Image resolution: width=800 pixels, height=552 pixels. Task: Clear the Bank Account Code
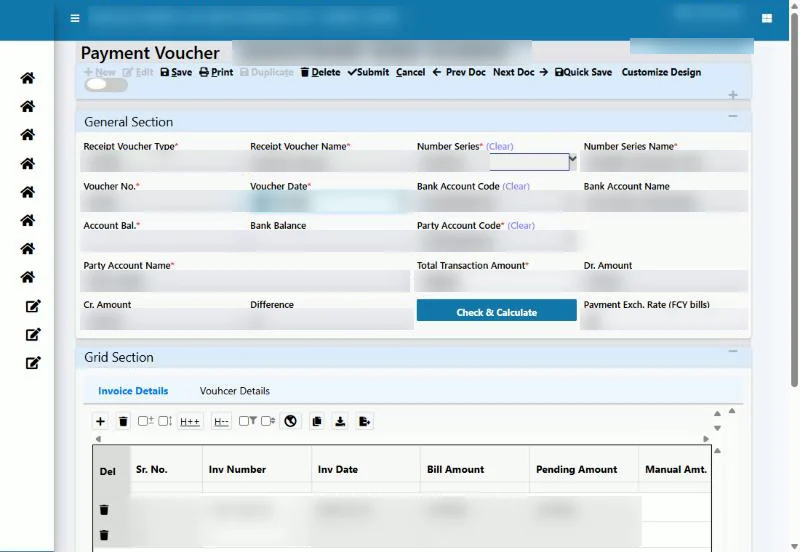coord(516,186)
